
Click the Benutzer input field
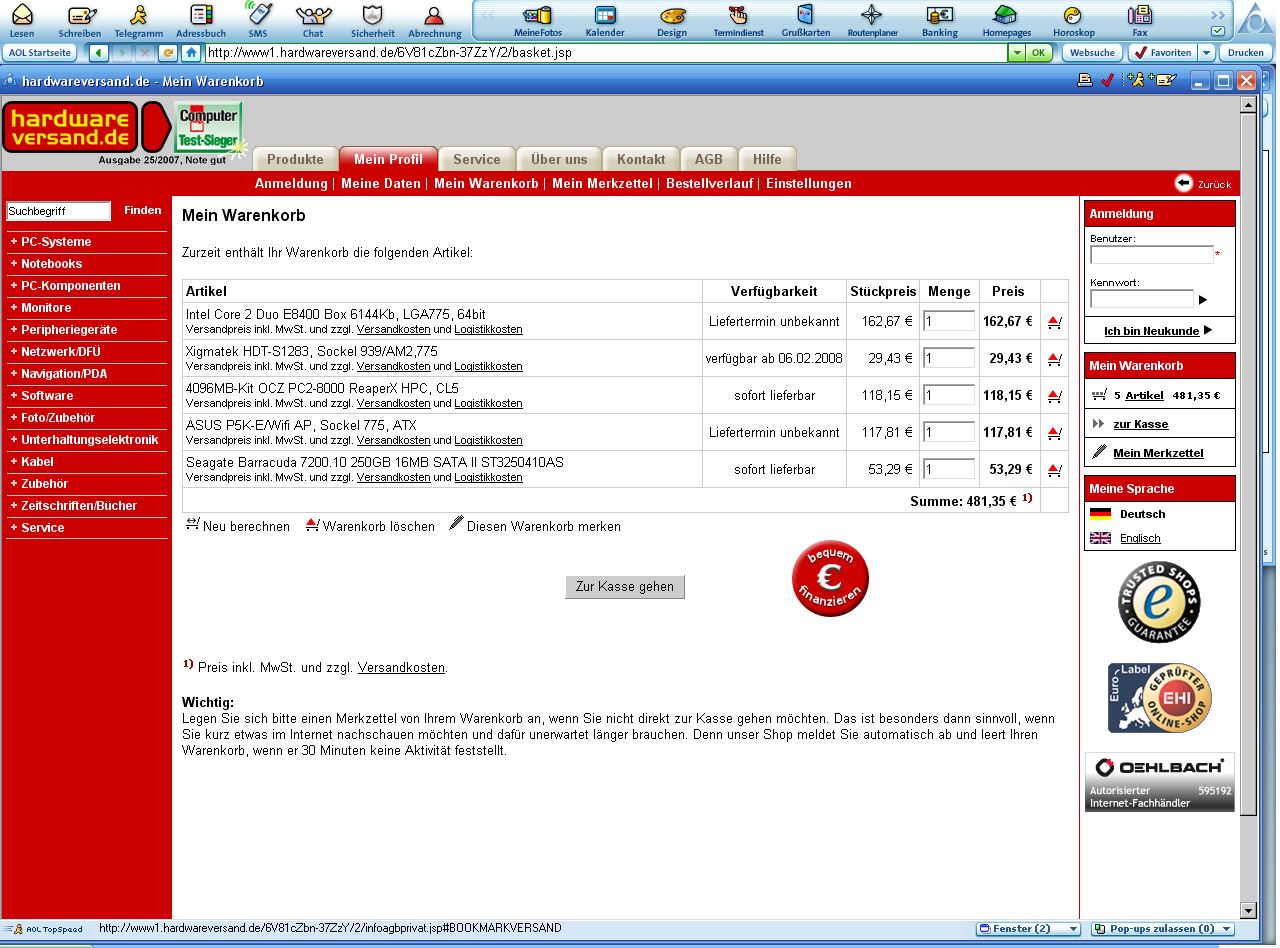tap(1152, 255)
